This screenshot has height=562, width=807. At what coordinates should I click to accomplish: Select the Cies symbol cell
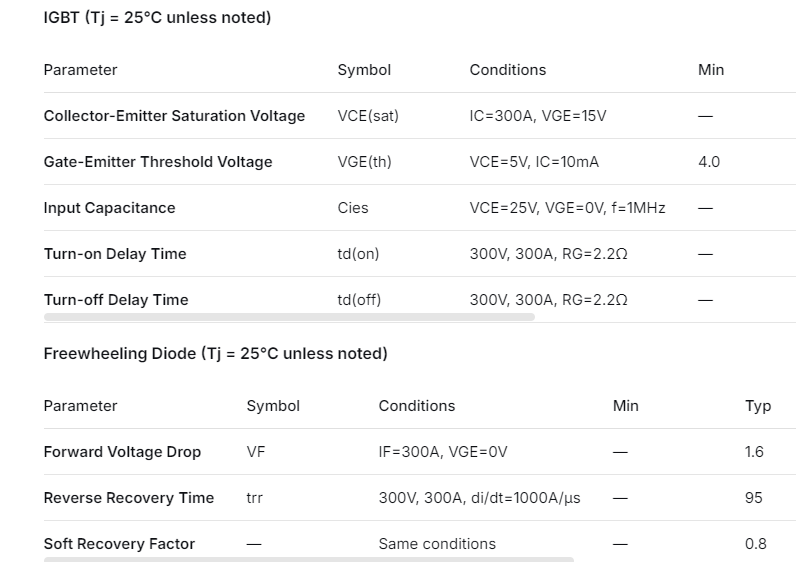353,208
